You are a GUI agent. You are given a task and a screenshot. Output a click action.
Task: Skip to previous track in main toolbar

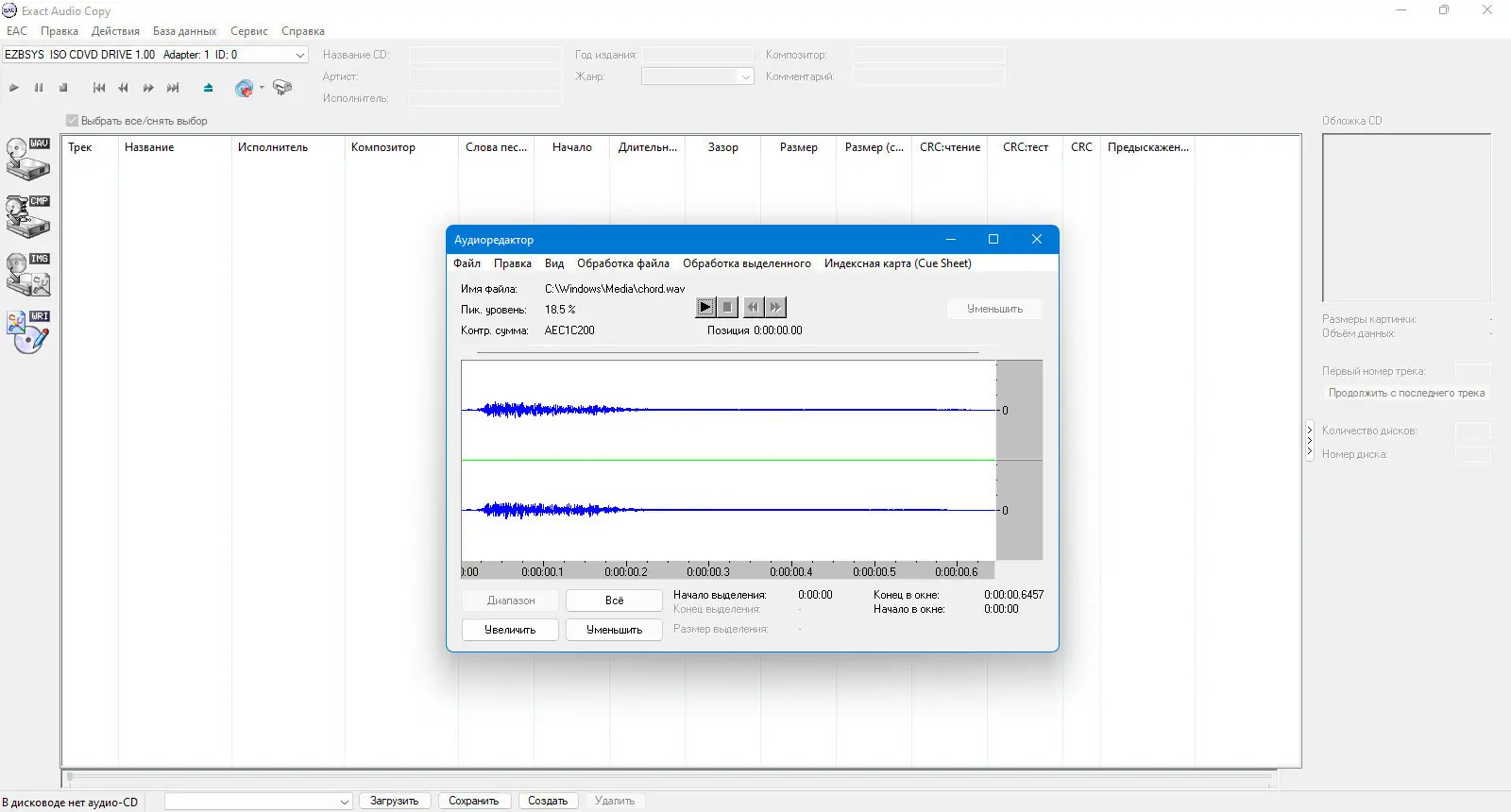click(x=99, y=88)
